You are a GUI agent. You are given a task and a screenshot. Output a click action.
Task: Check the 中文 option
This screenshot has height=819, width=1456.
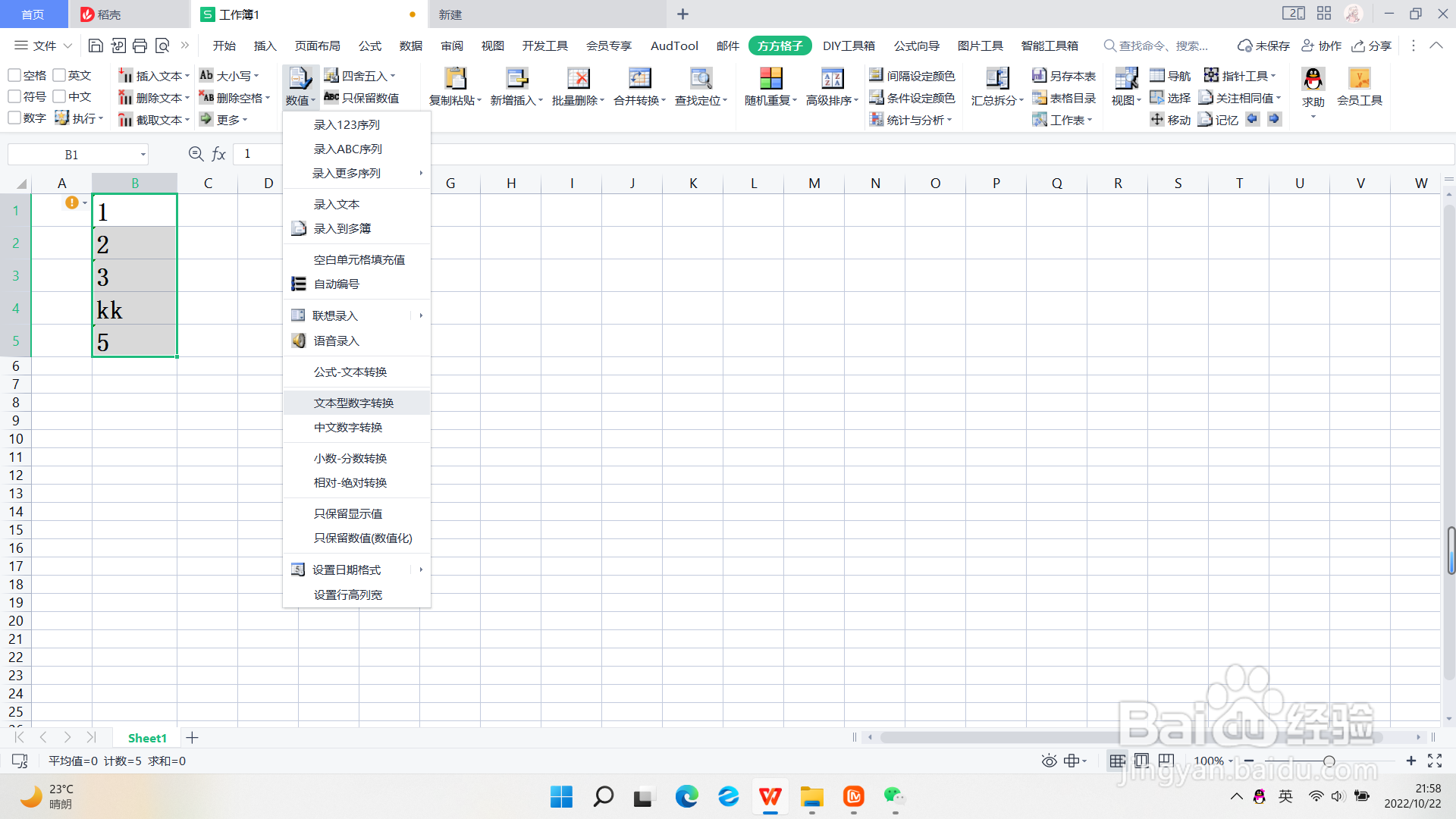[59, 96]
